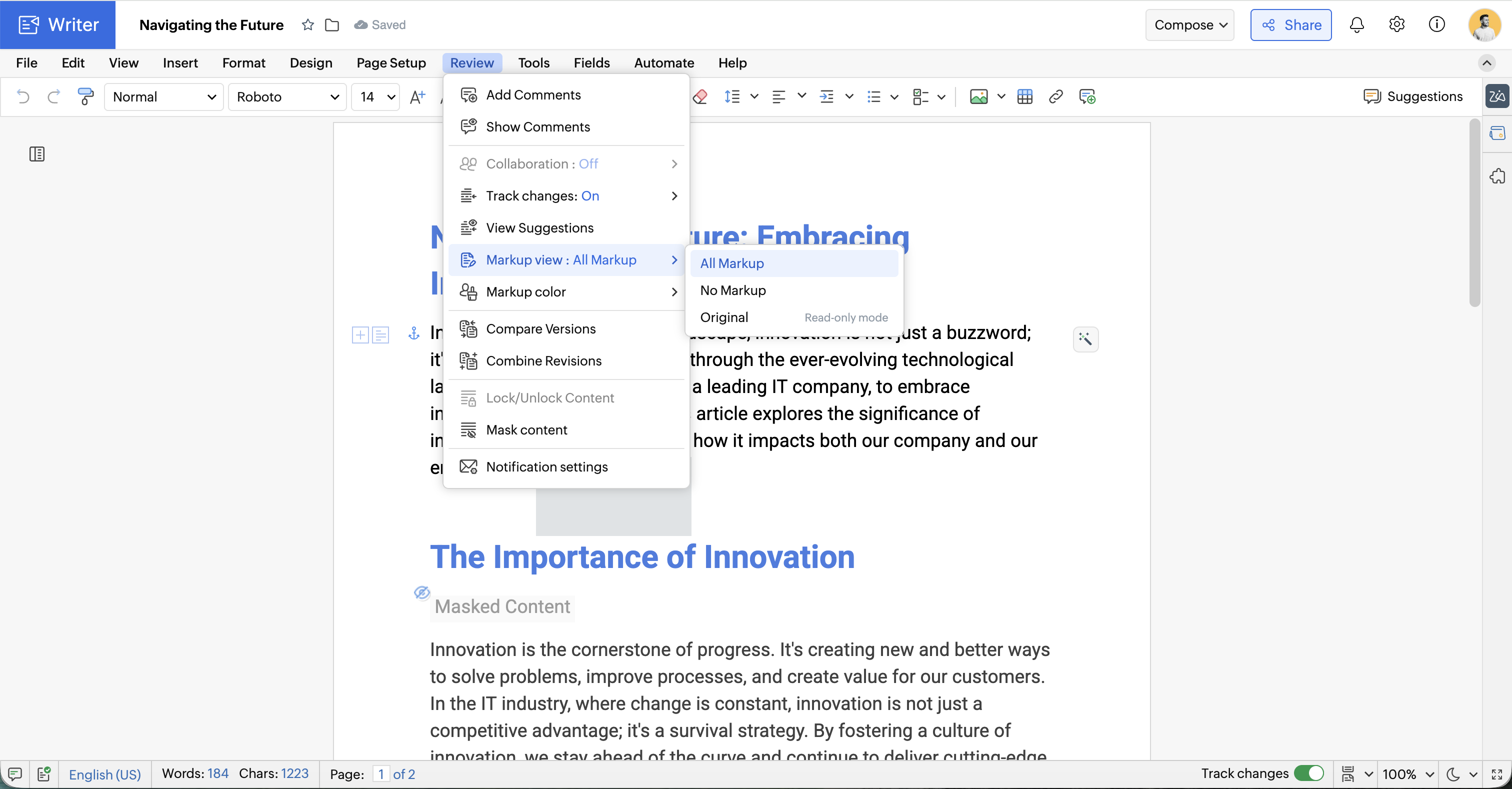Image resolution: width=1512 pixels, height=789 pixels.
Task: Click the clear formatting eraser icon
Action: point(700,96)
